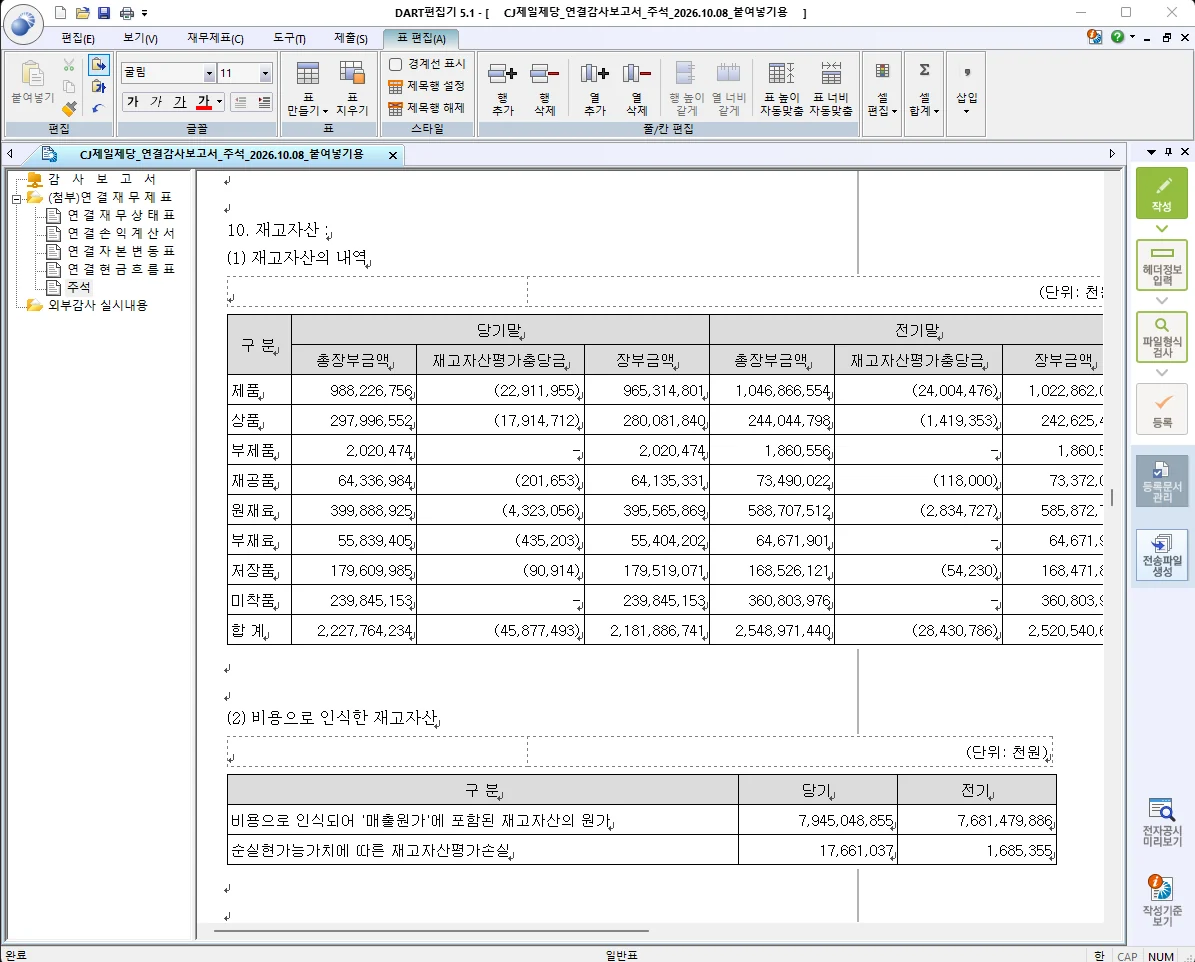
Task: Click the 작성 green side panel button
Action: [x=1161, y=193]
